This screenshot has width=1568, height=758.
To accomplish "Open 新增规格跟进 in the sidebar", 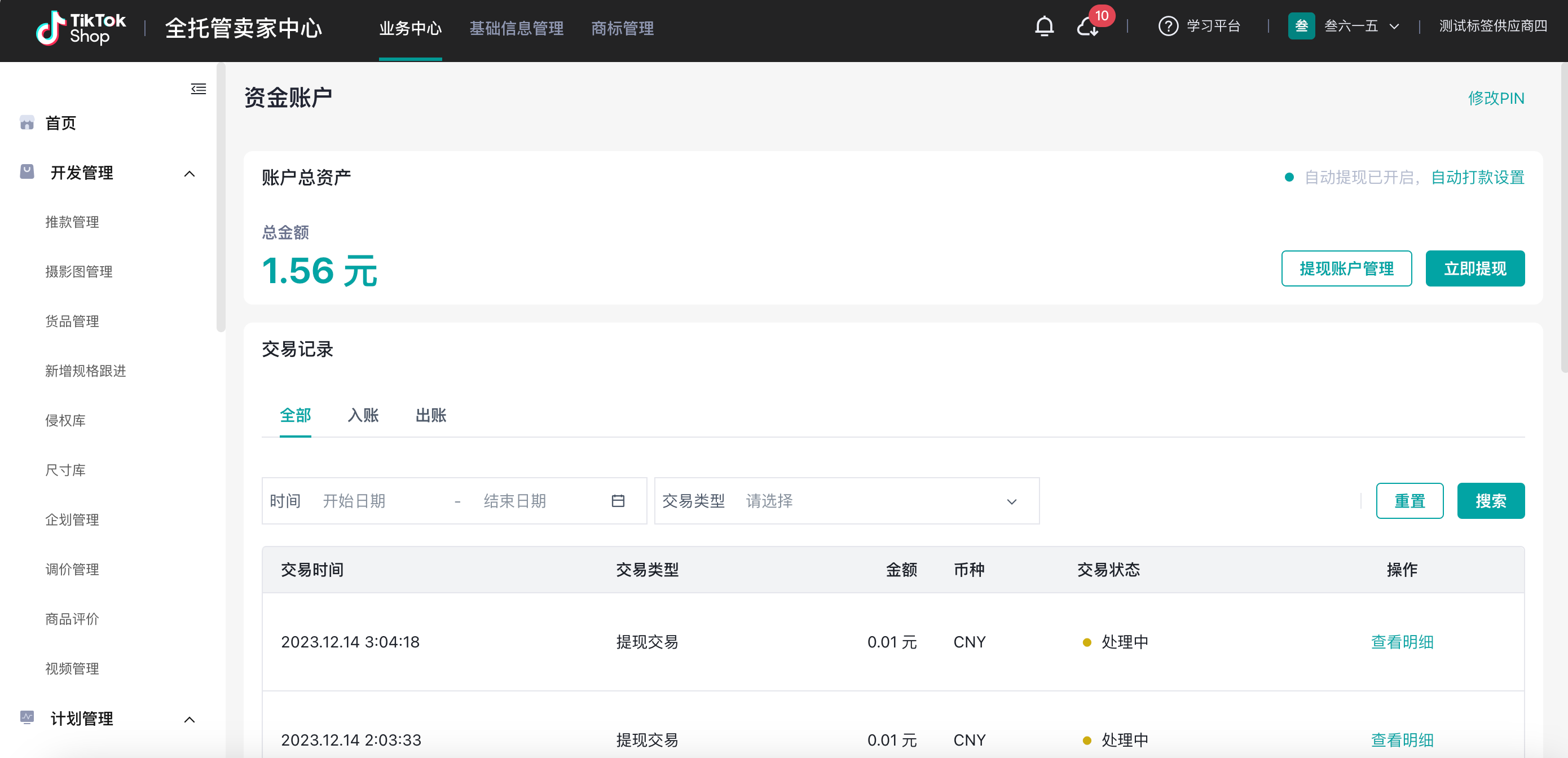I will [85, 371].
